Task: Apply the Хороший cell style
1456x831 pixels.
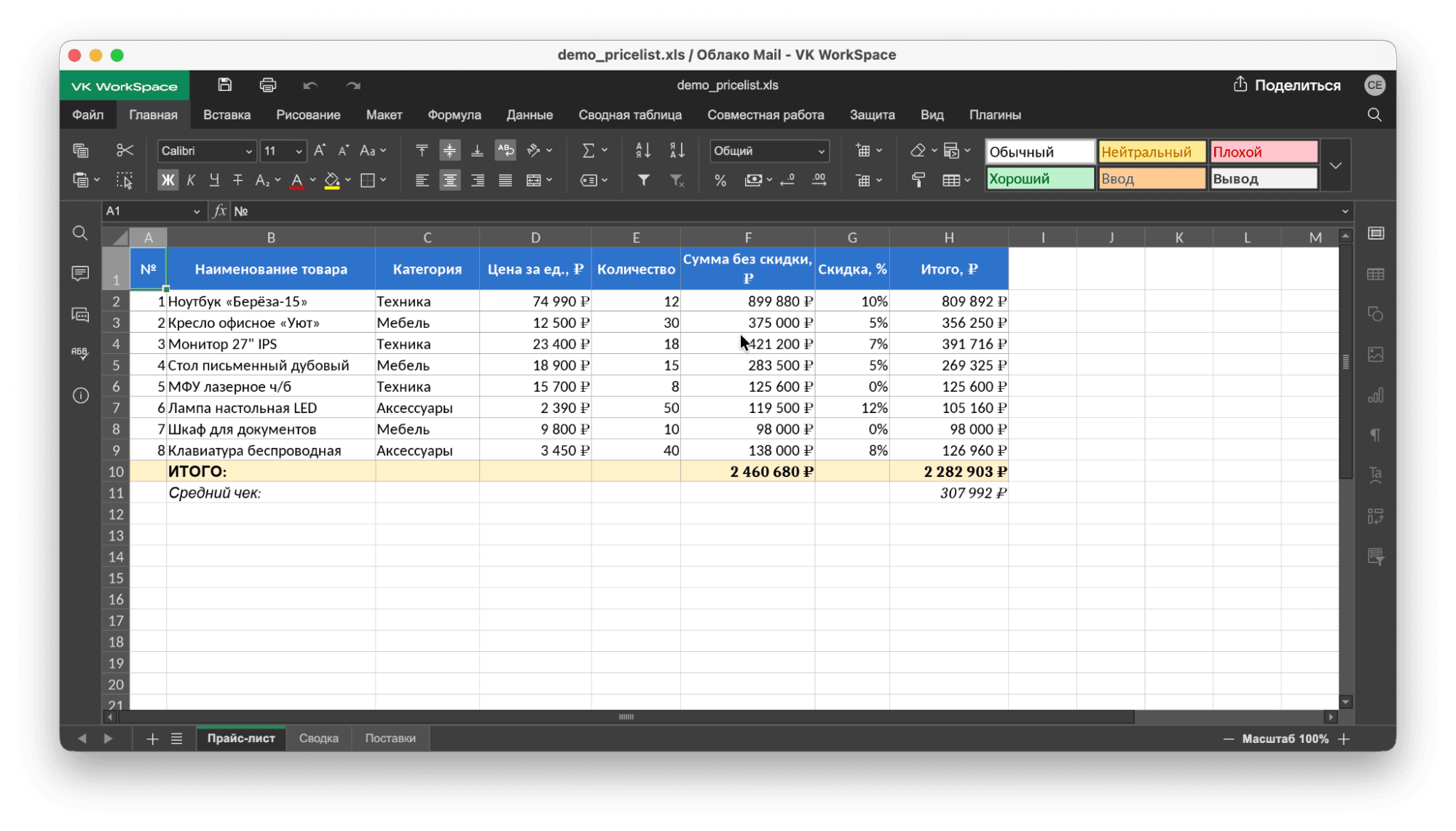Action: tap(1039, 178)
